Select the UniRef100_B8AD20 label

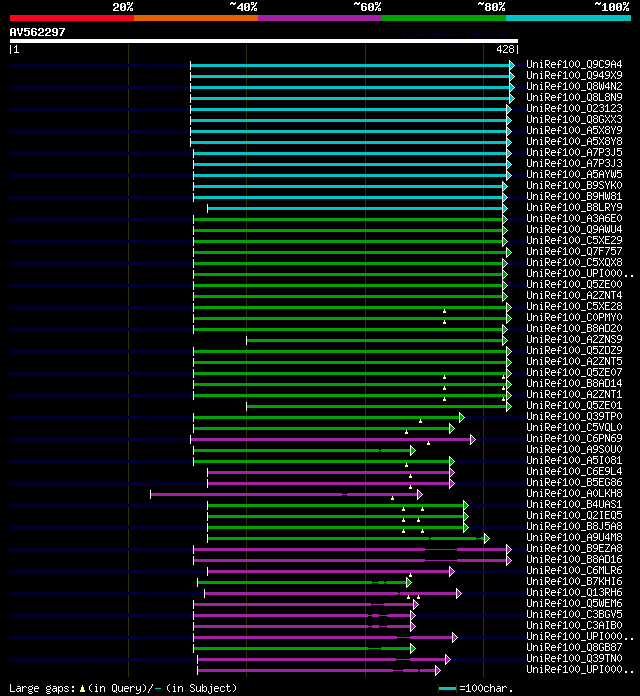[x=574, y=328]
